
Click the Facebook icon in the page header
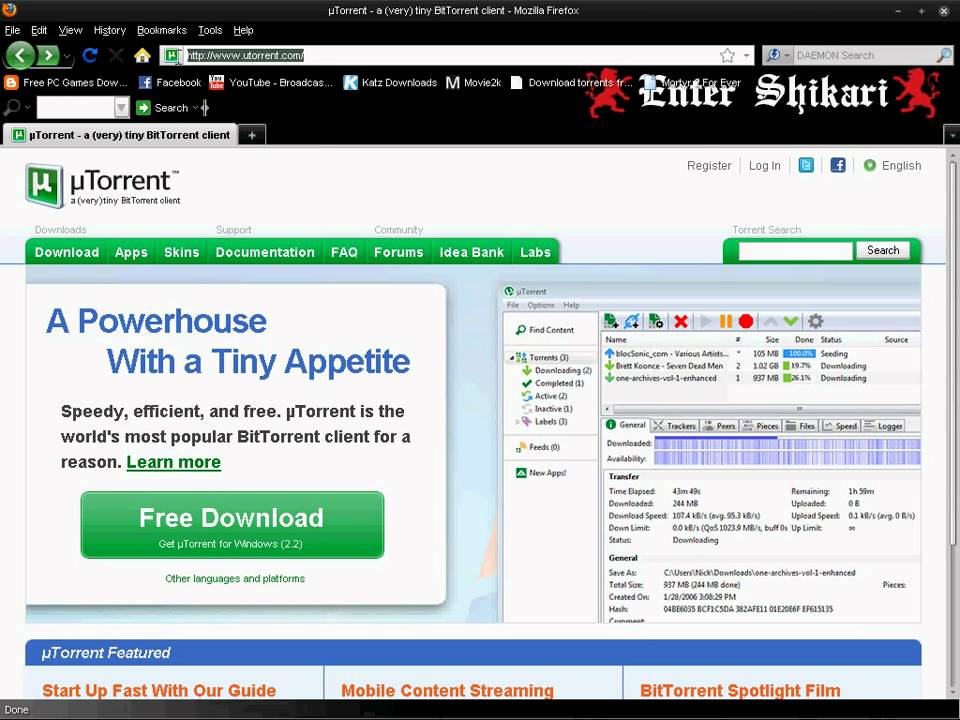(x=838, y=165)
